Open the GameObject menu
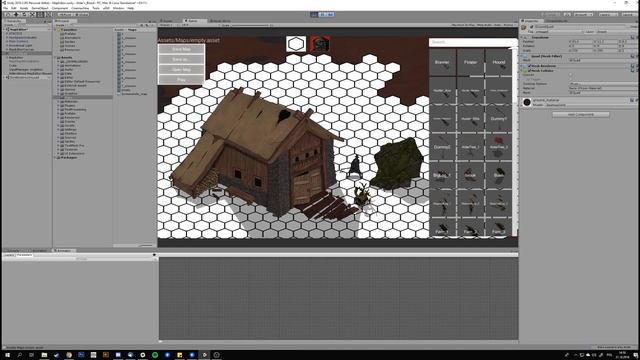 tap(40, 8)
